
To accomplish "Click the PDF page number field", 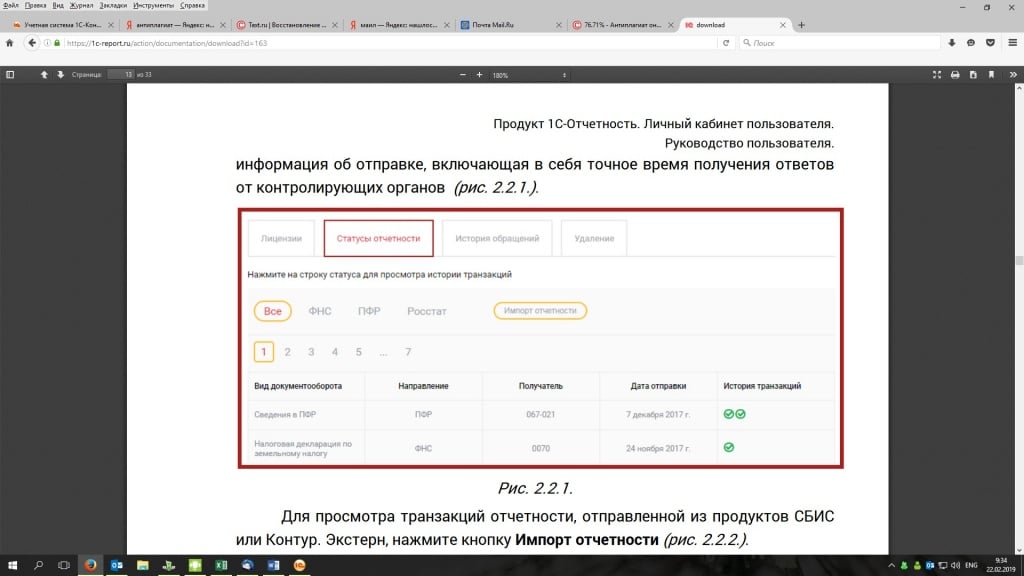I will point(121,75).
